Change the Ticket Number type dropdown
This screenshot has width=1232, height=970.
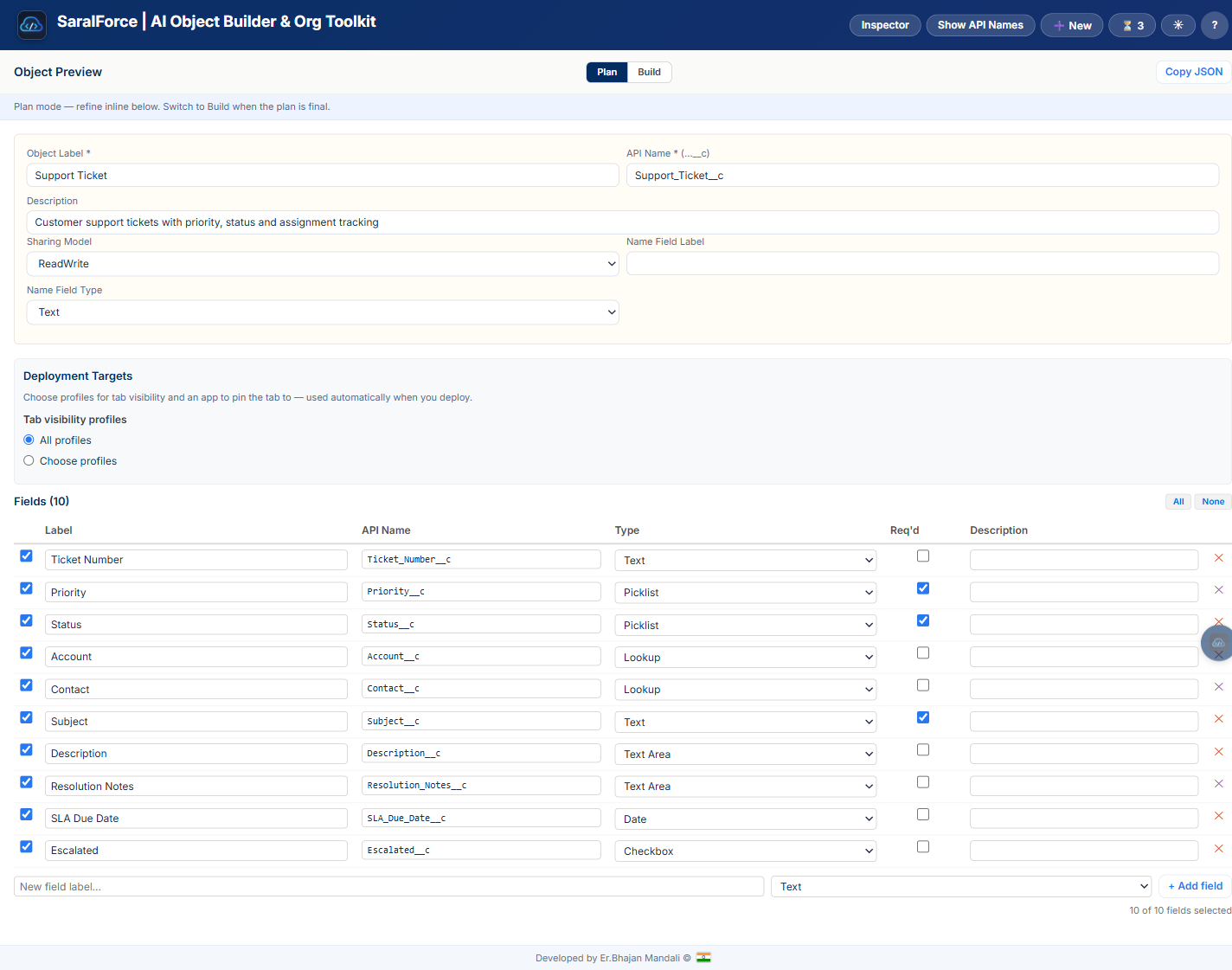pyautogui.click(x=746, y=561)
